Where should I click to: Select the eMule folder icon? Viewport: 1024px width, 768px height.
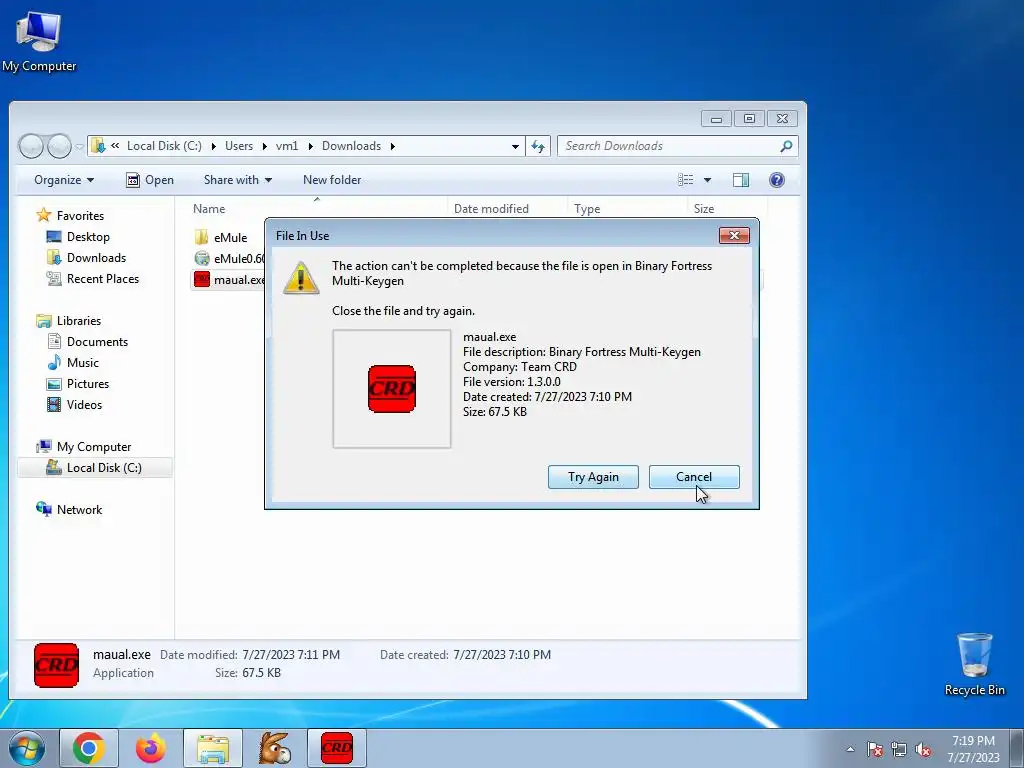(x=202, y=237)
